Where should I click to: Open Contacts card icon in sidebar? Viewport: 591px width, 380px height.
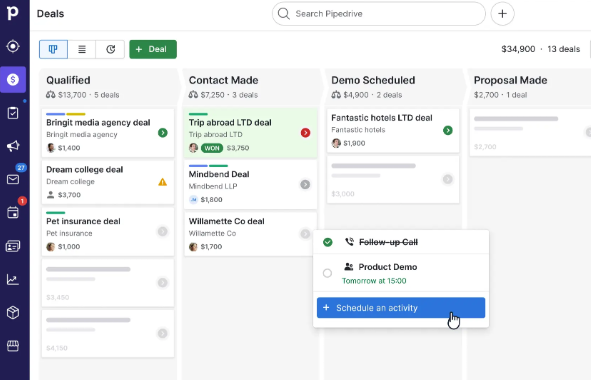tap(13, 246)
